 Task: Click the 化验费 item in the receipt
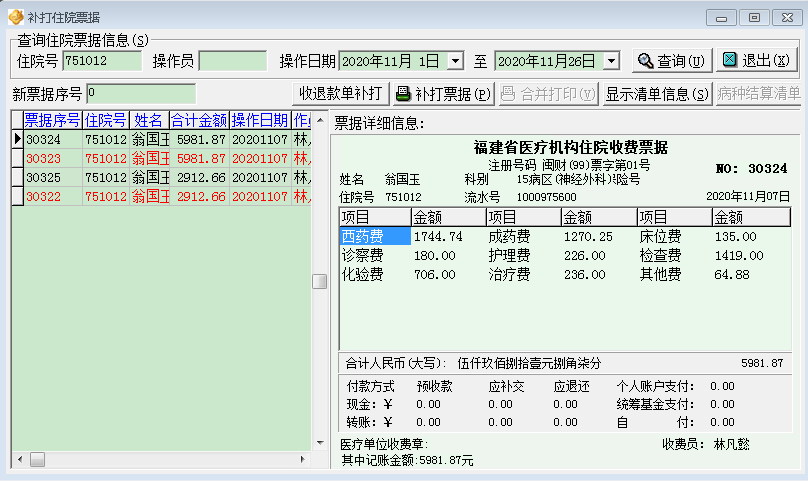(x=363, y=274)
